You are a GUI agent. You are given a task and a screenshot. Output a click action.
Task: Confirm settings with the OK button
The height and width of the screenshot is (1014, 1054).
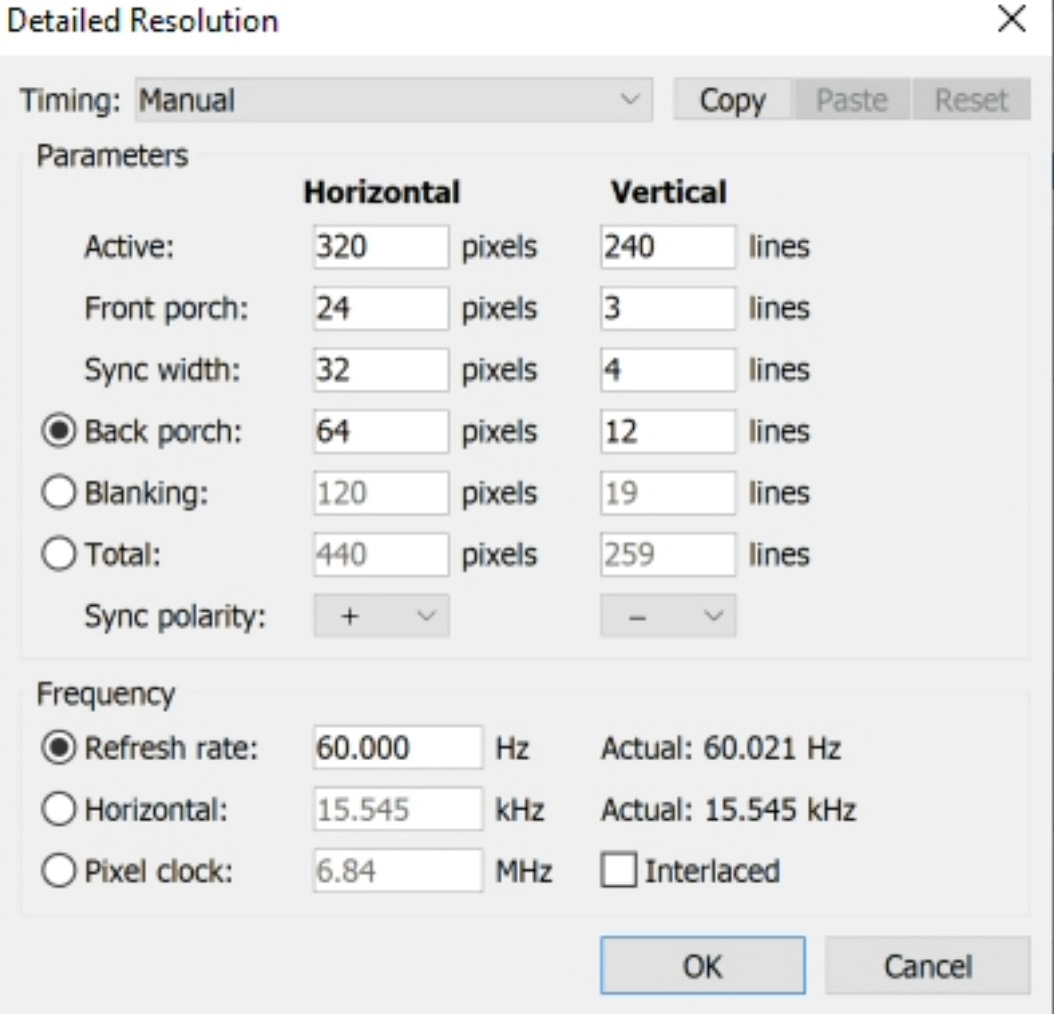coord(702,965)
